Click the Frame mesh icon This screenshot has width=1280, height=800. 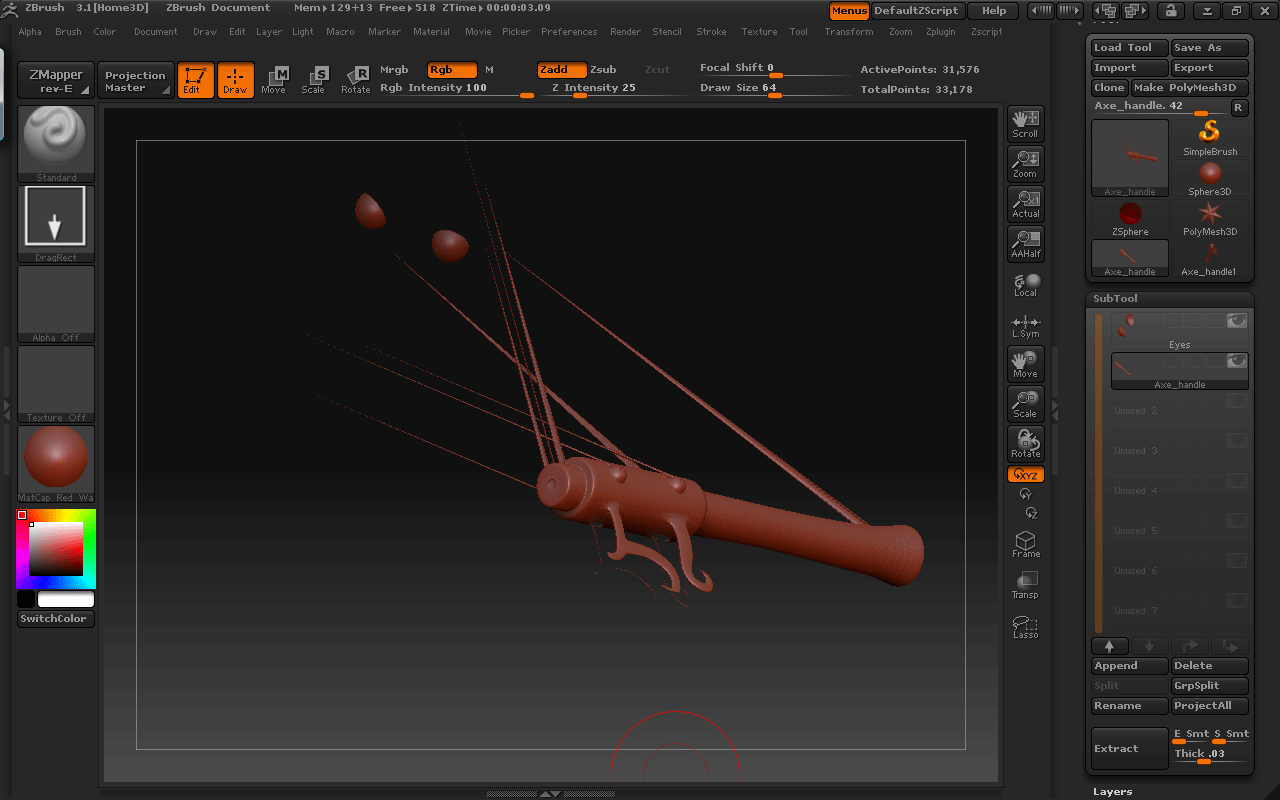1025,544
